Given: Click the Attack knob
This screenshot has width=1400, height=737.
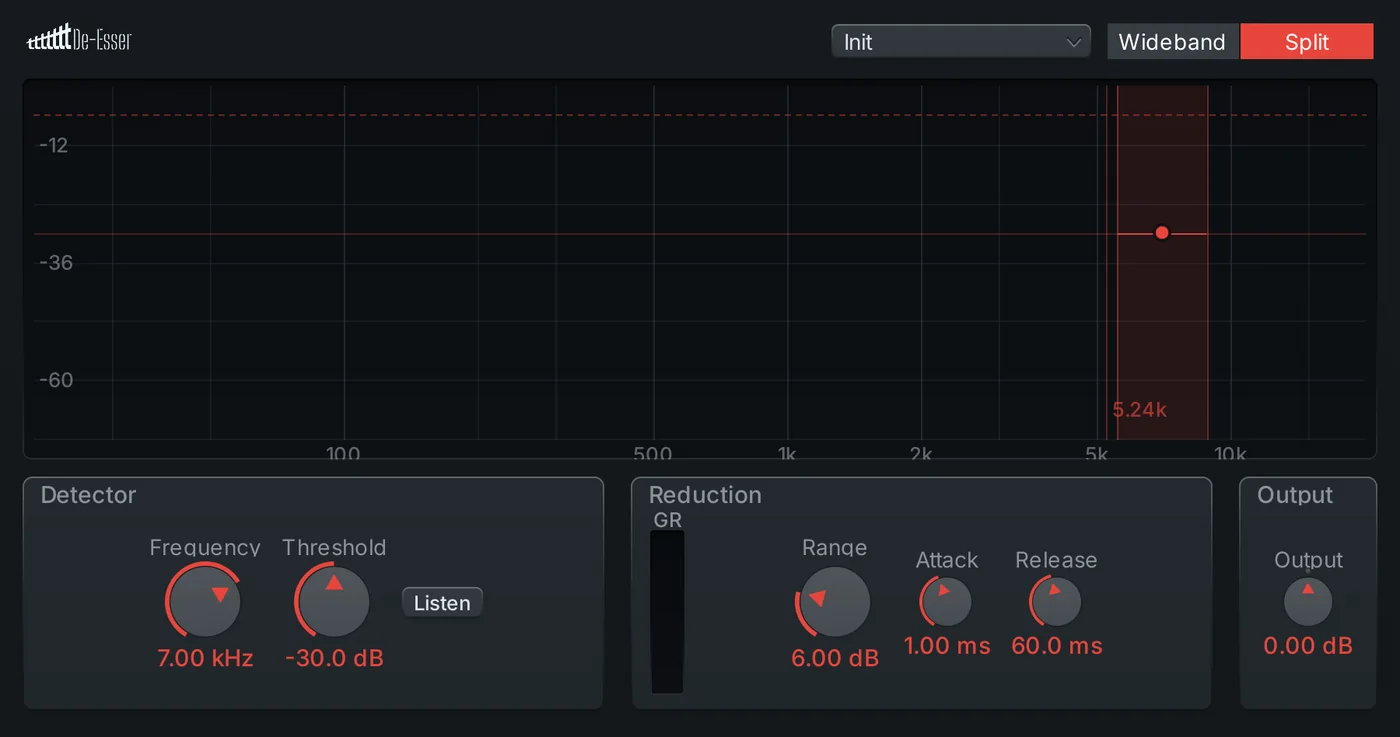Looking at the screenshot, I should click(946, 602).
